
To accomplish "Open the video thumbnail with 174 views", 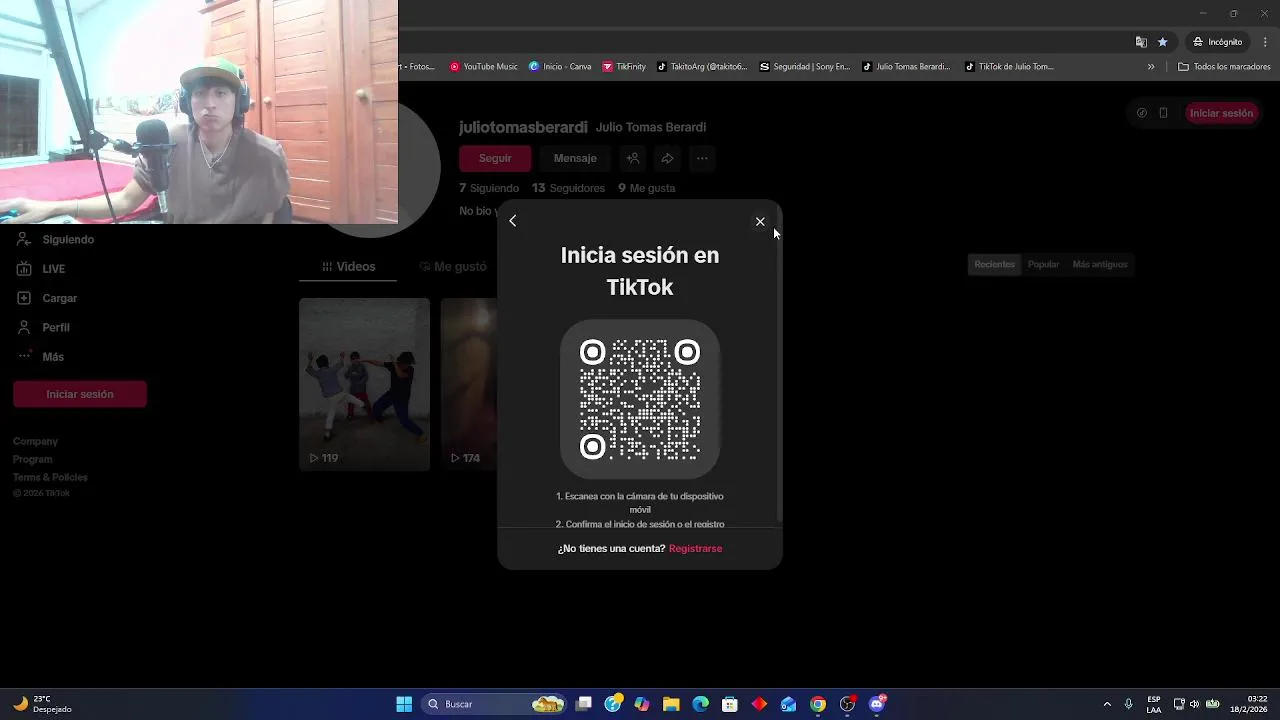I will [x=469, y=384].
